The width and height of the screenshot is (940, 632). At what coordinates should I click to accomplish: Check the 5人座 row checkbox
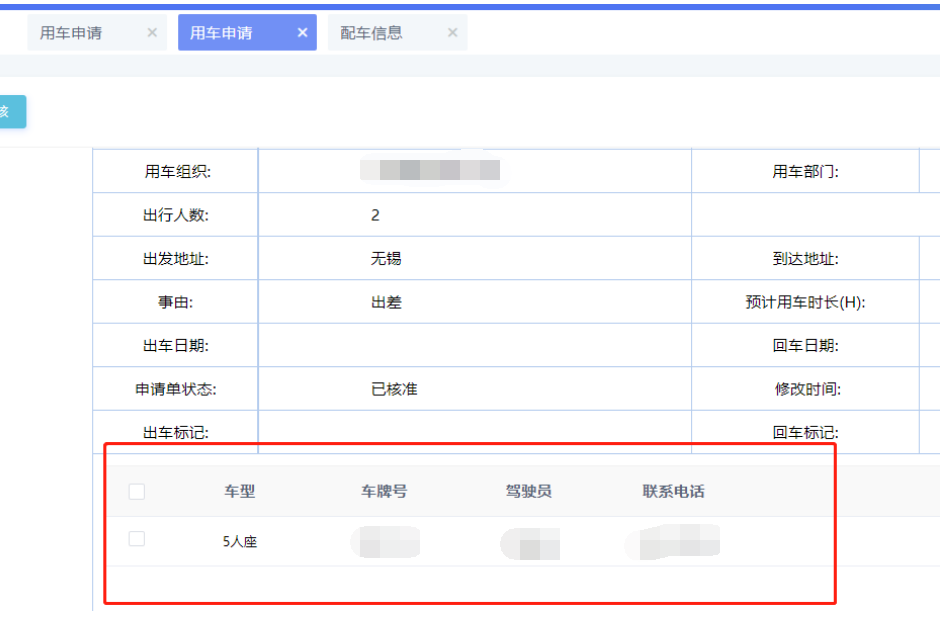point(137,538)
